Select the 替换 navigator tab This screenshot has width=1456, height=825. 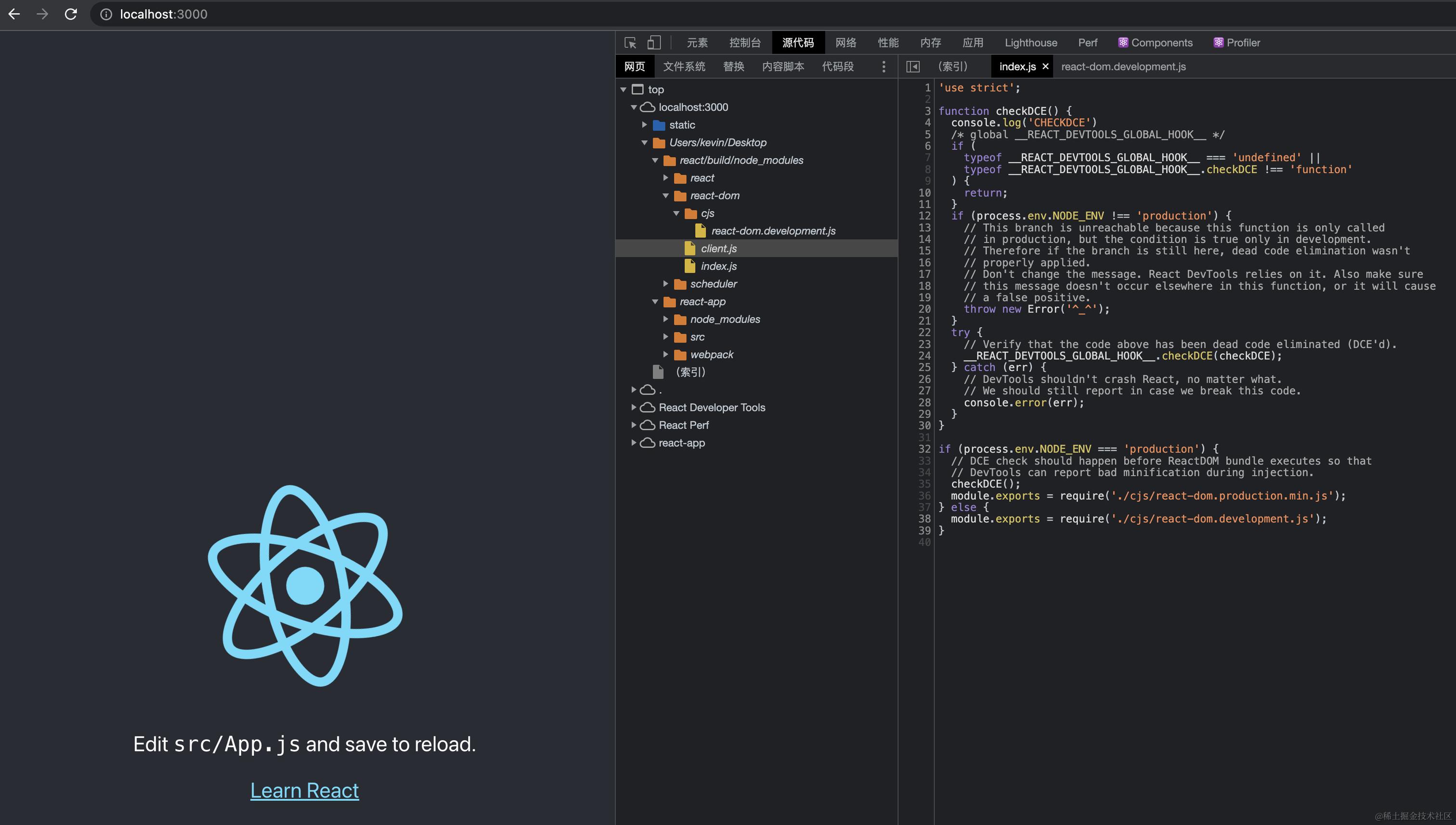(733, 67)
